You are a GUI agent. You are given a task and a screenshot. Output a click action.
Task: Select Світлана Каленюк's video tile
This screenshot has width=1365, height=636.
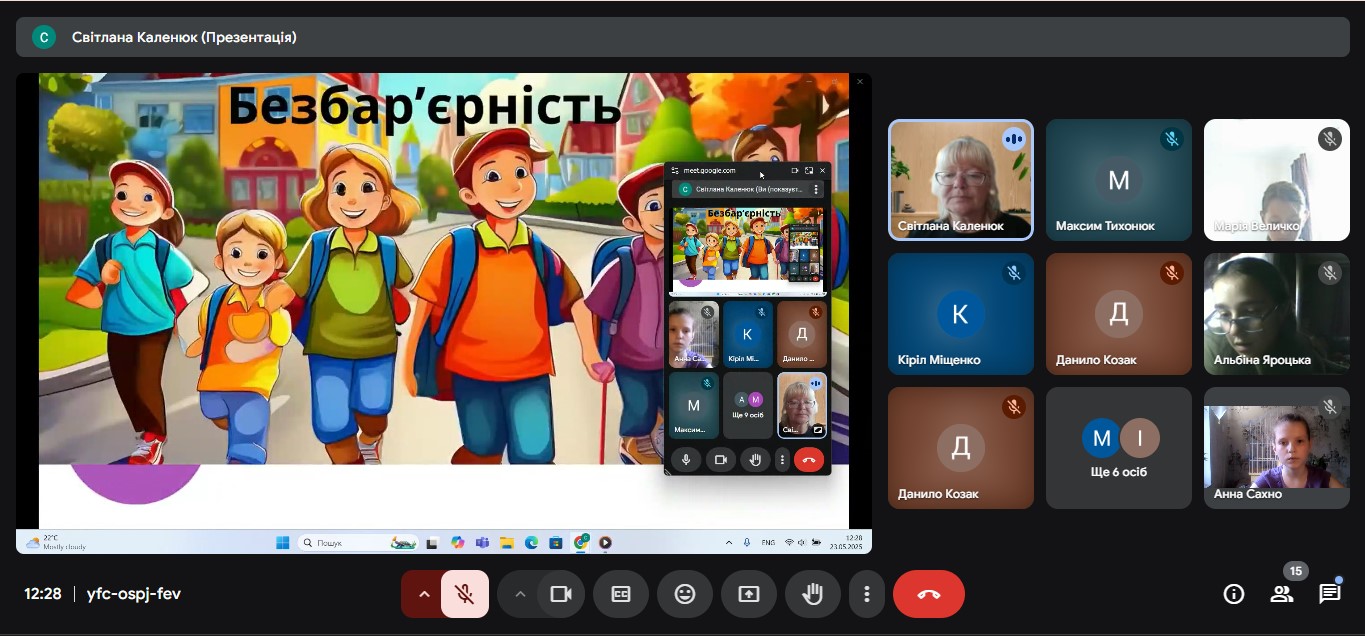960,180
